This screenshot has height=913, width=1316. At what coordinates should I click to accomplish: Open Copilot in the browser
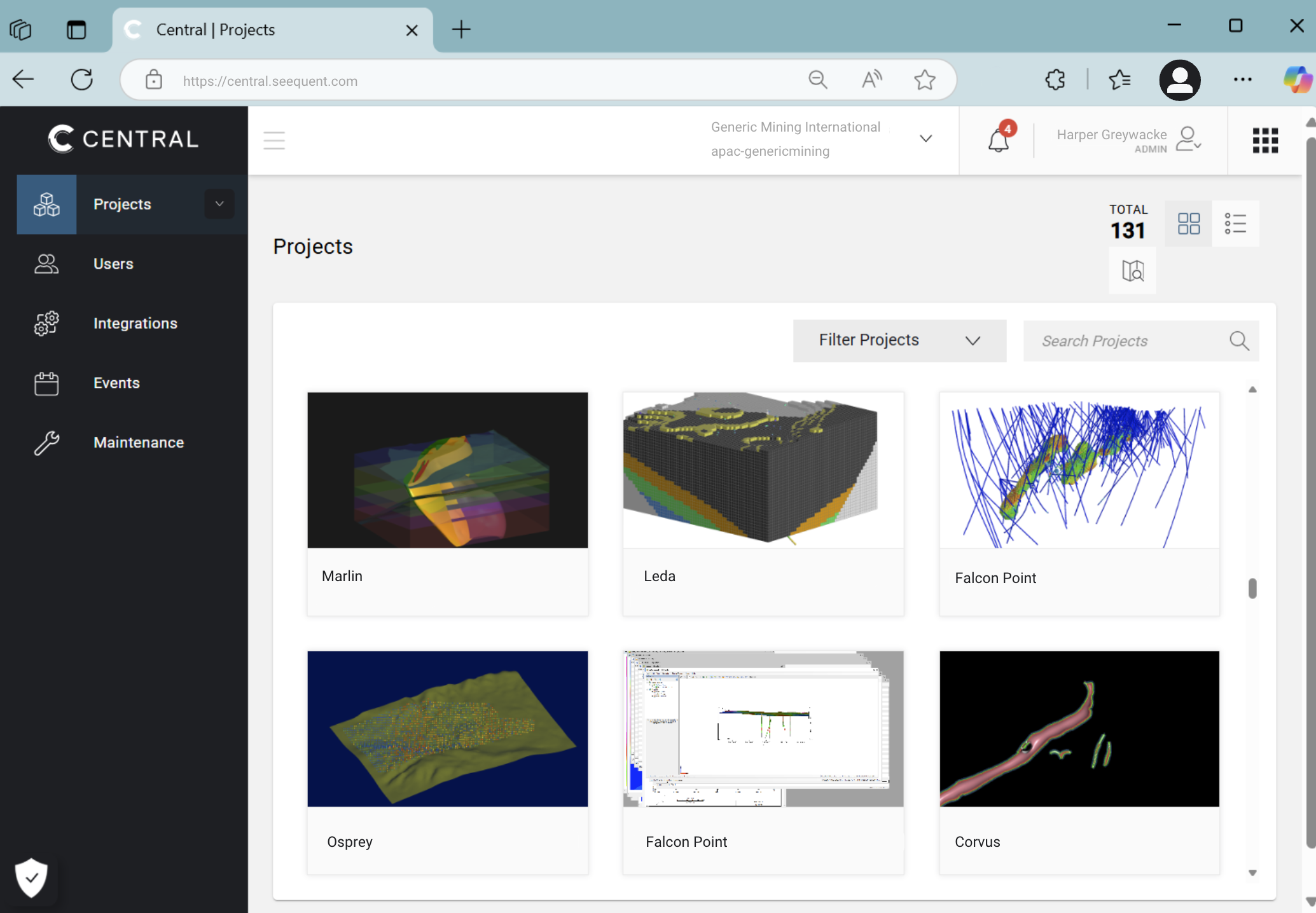pos(1298,79)
